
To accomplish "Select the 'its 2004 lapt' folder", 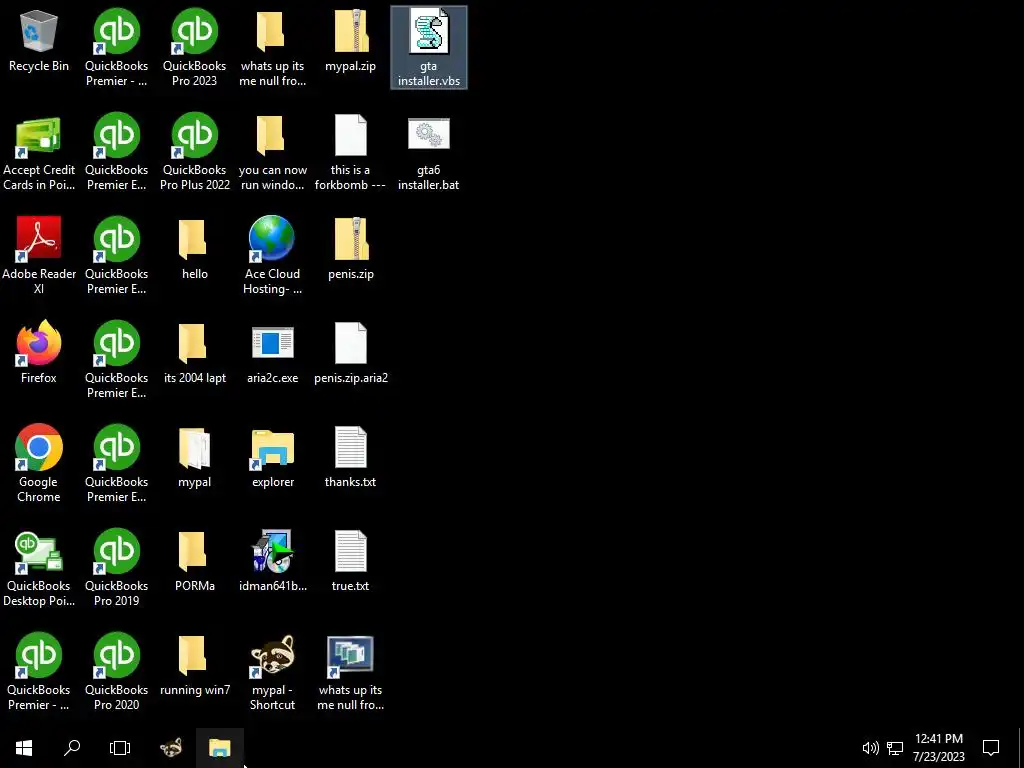I will point(195,353).
